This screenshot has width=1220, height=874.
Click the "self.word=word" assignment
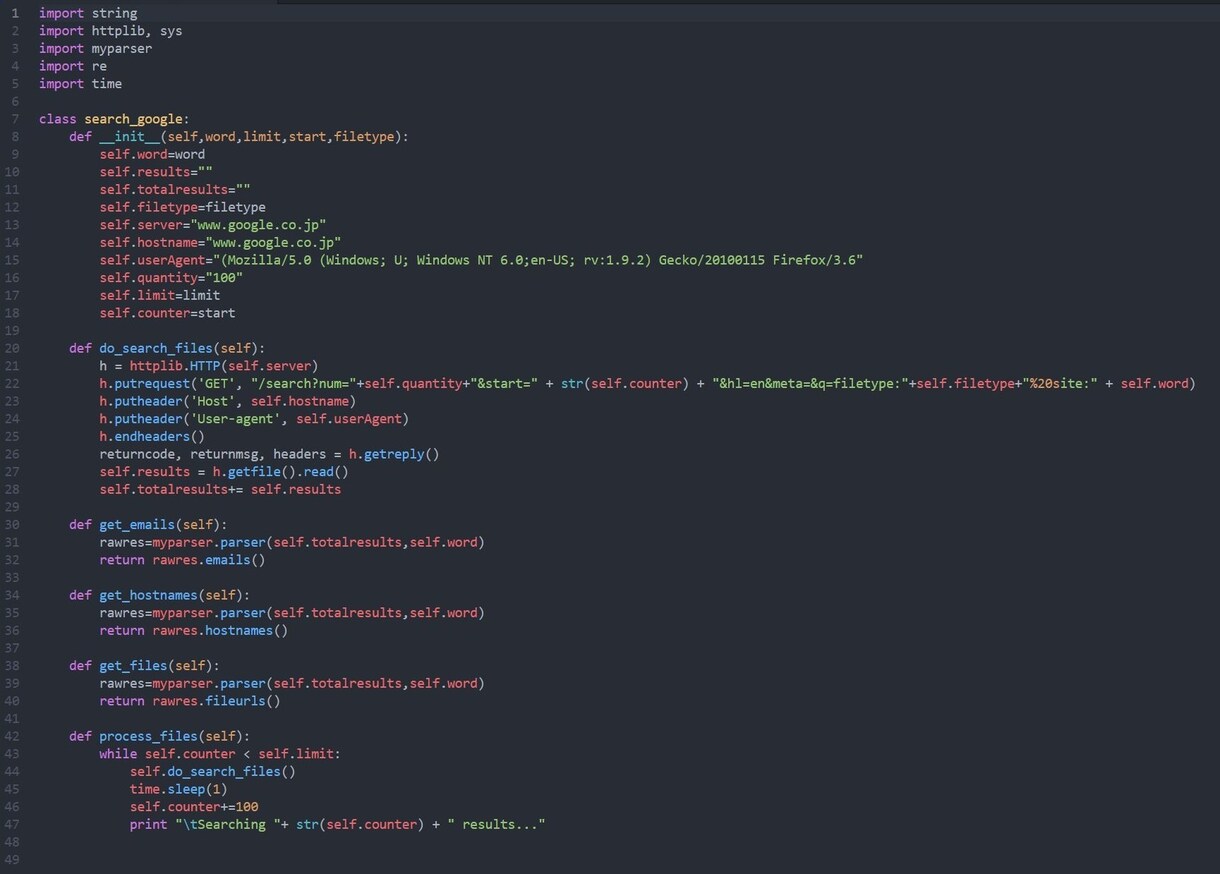point(152,154)
